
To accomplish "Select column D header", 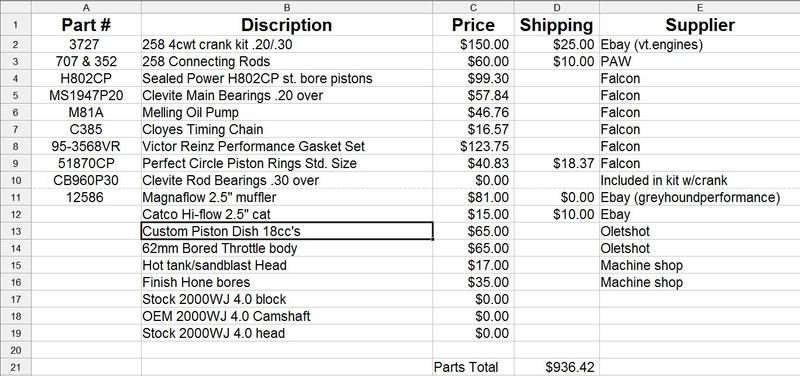I will click(x=557, y=7).
